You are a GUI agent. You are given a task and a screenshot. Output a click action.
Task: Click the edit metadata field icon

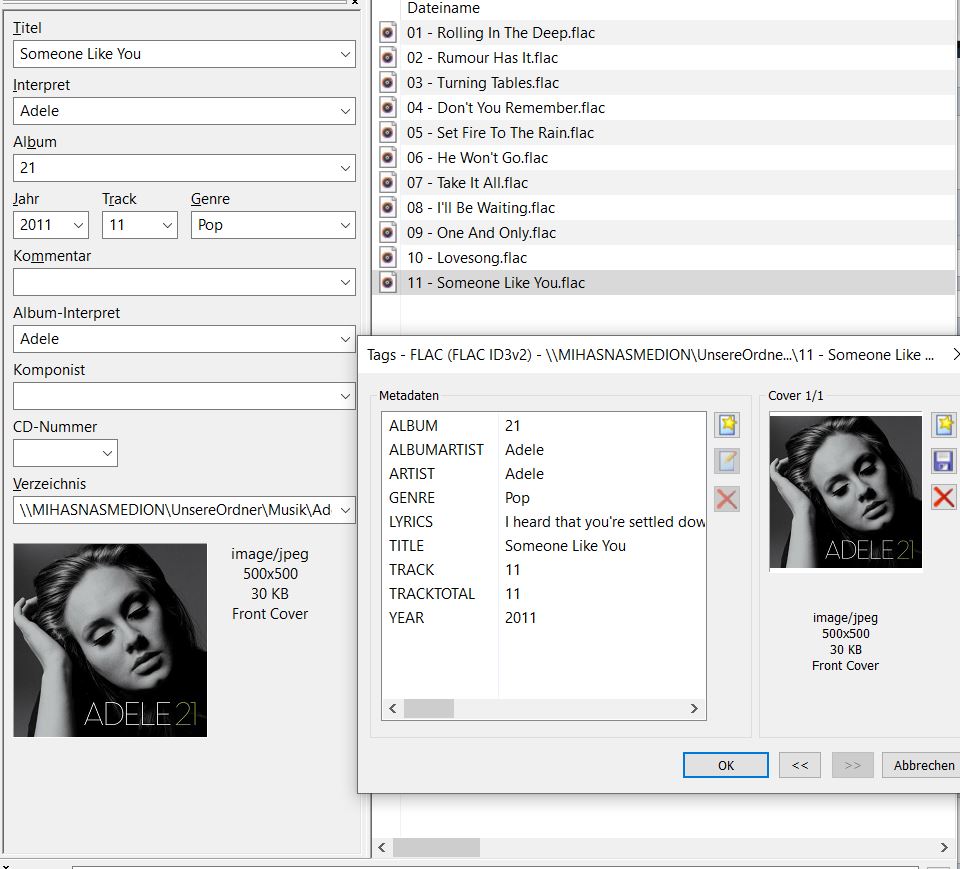click(727, 461)
